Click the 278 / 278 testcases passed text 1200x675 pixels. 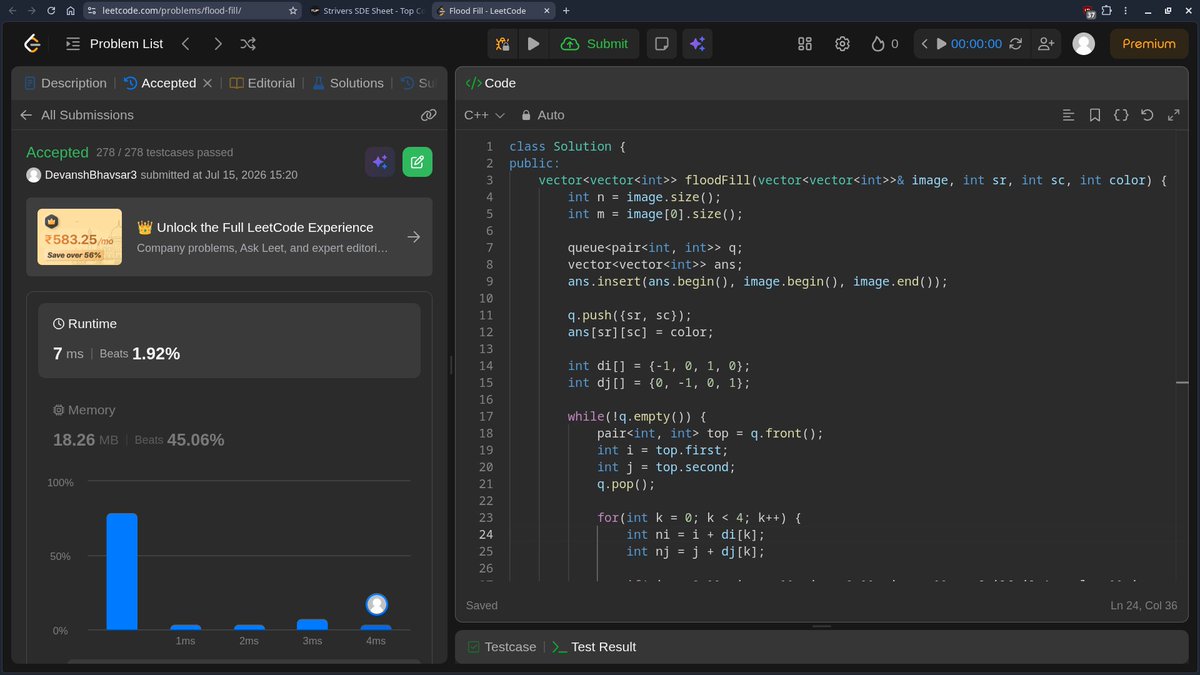tap(165, 153)
